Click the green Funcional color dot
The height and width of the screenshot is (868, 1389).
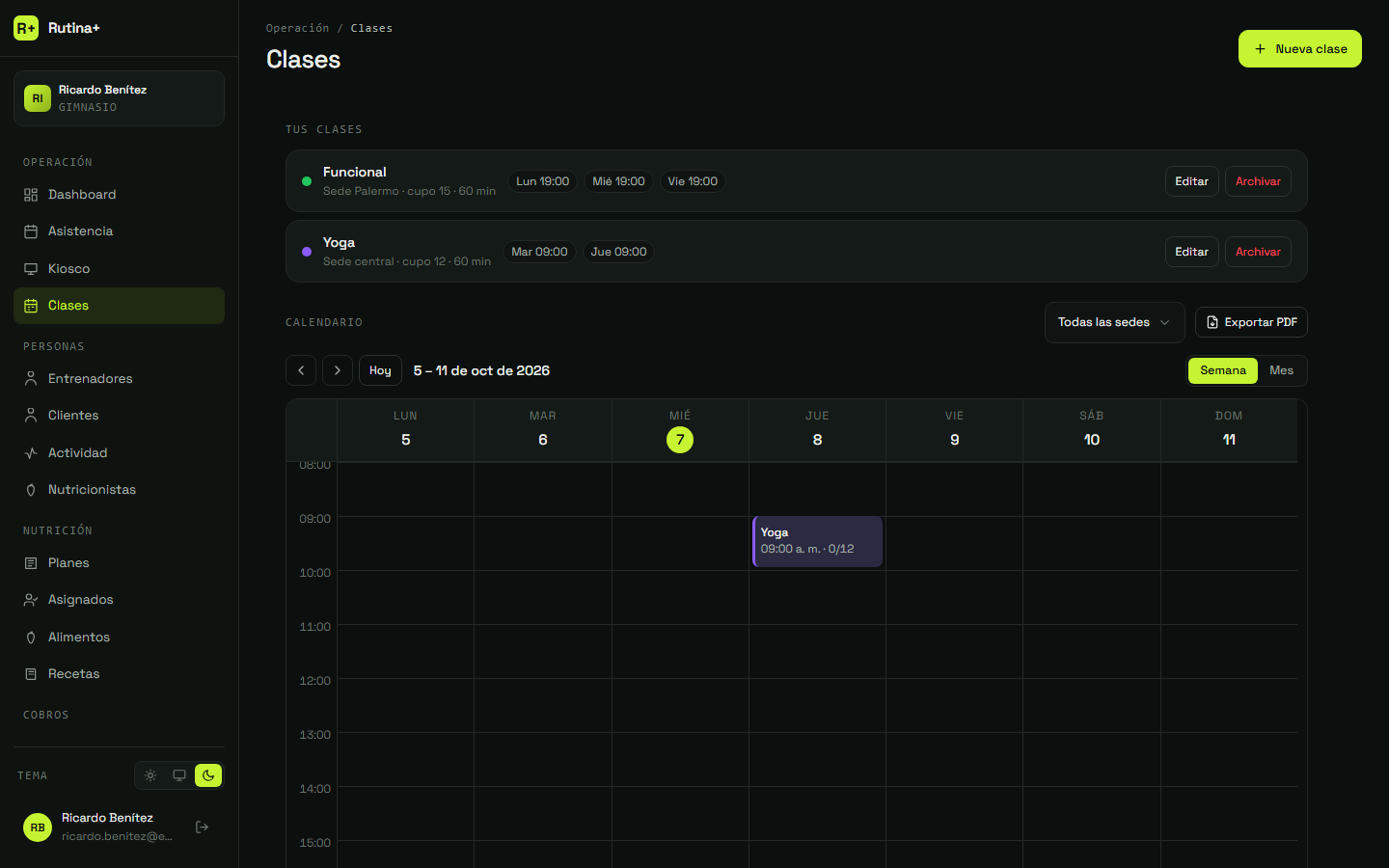pyautogui.click(x=307, y=181)
